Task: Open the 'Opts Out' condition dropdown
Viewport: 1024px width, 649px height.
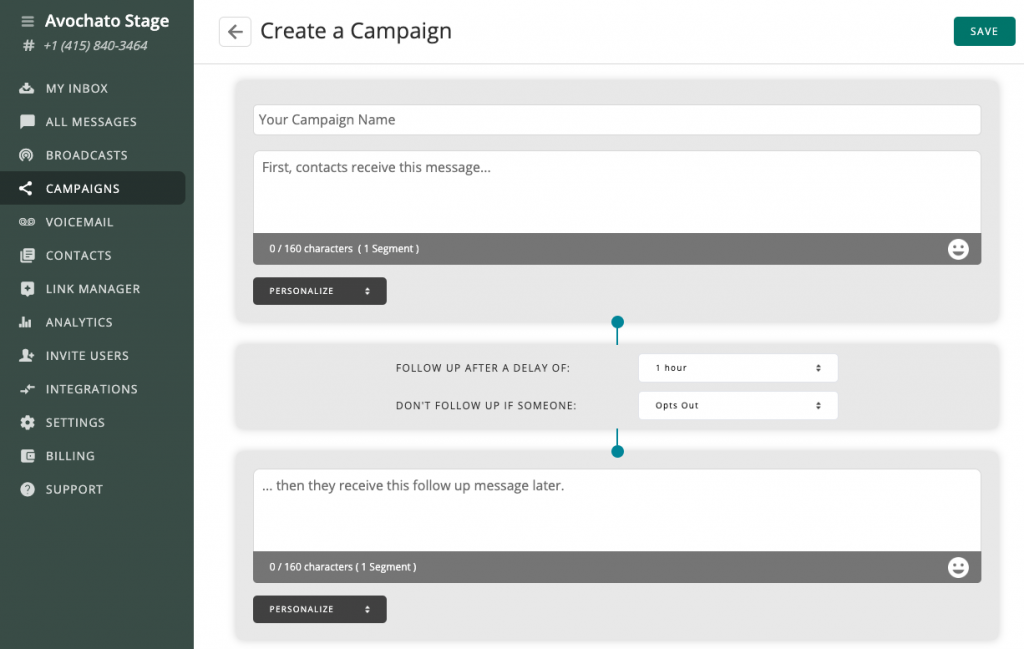Action: (x=737, y=406)
